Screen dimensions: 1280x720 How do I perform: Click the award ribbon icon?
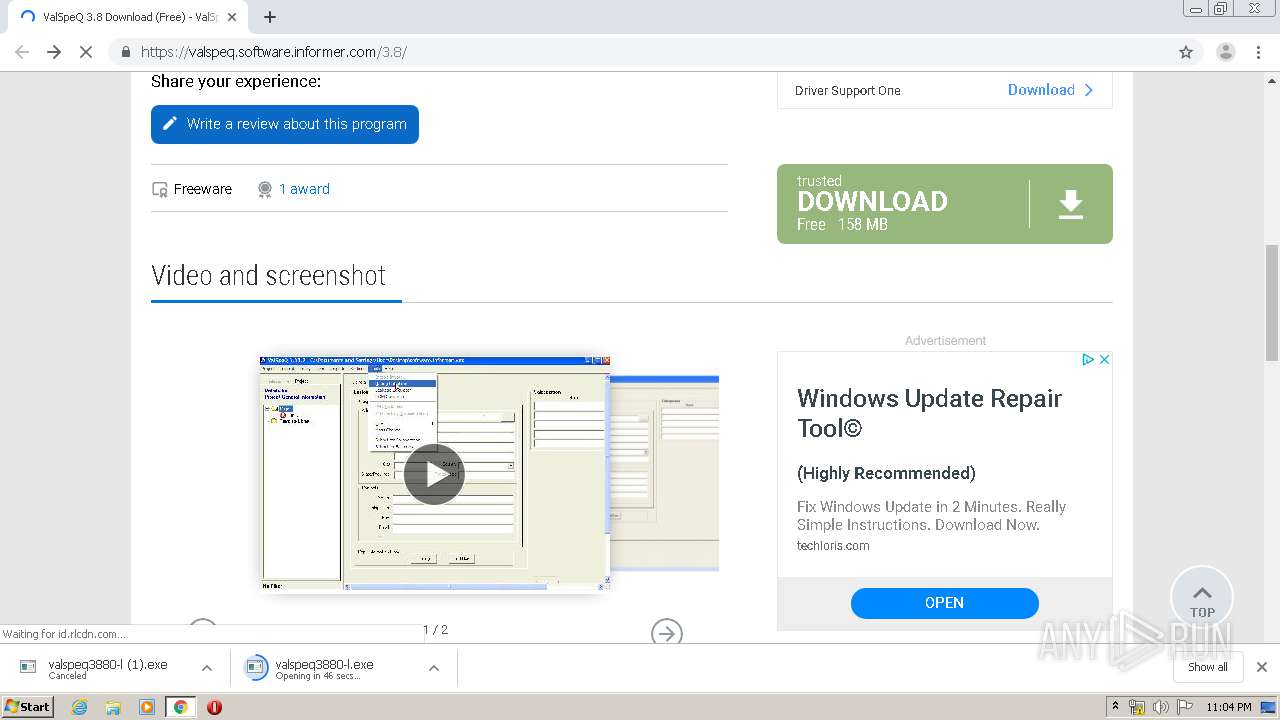point(265,189)
